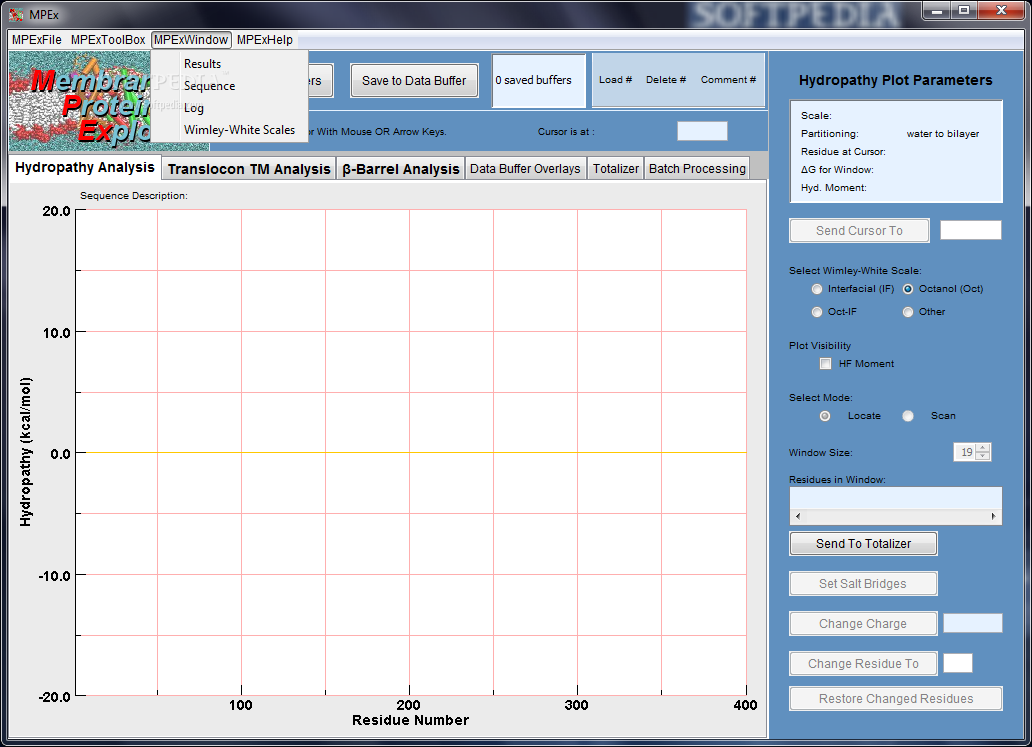The width and height of the screenshot is (1032, 747).
Task: Decrease Window Size with down arrow
Action: click(983, 457)
